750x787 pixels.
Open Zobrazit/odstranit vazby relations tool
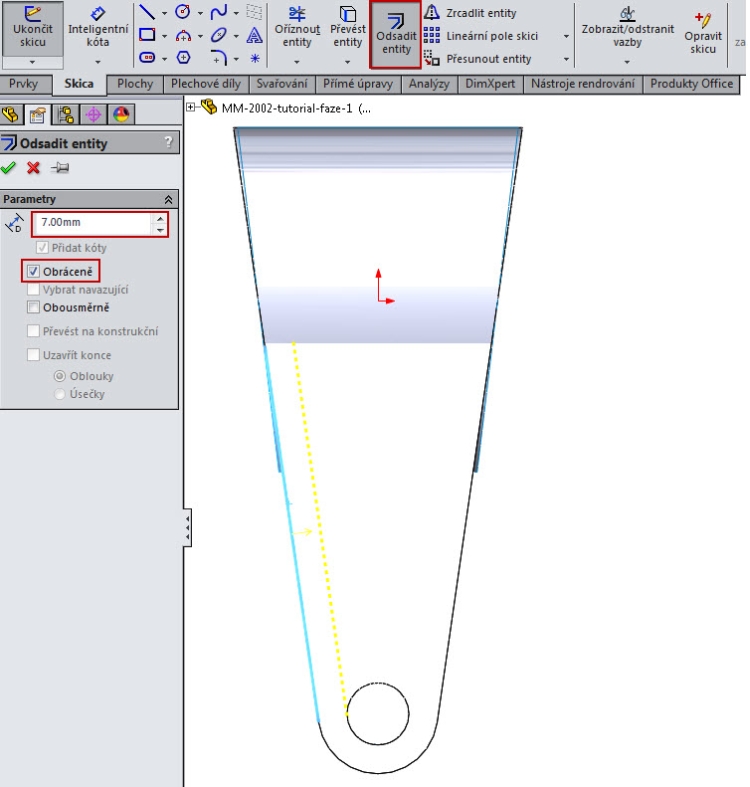628,28
